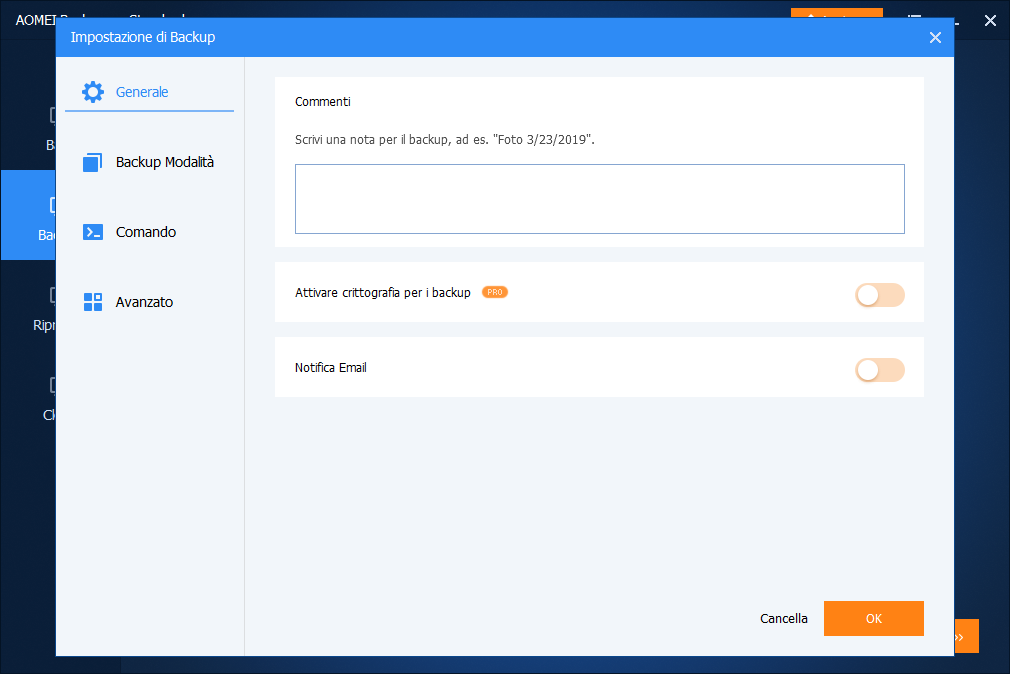The height and width of the screenshot is (674, 1010).
Task: Select the Generale gear icon
Action: pyautogui.click(x=93, y=92)
